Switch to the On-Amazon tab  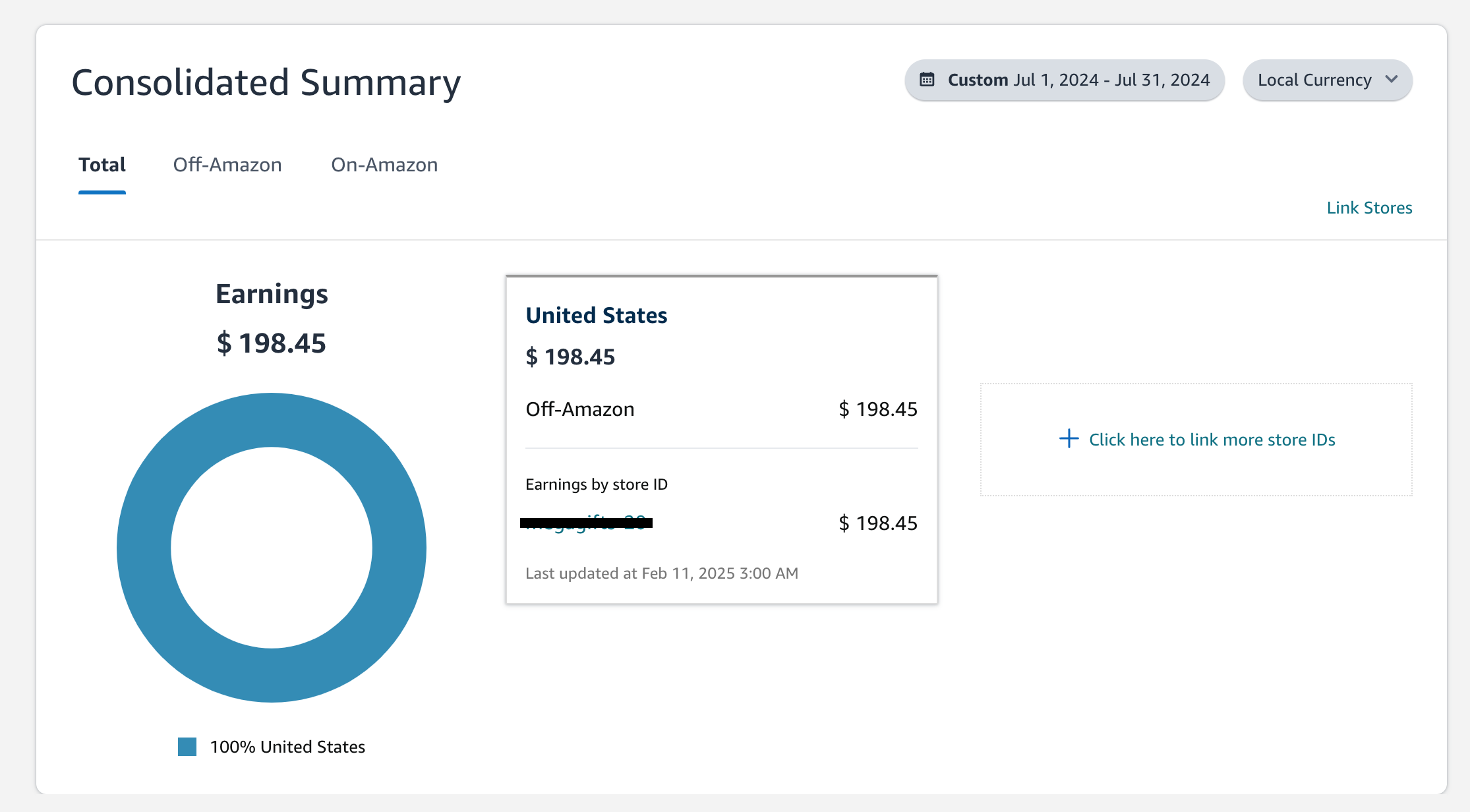(x=384, y=165)
